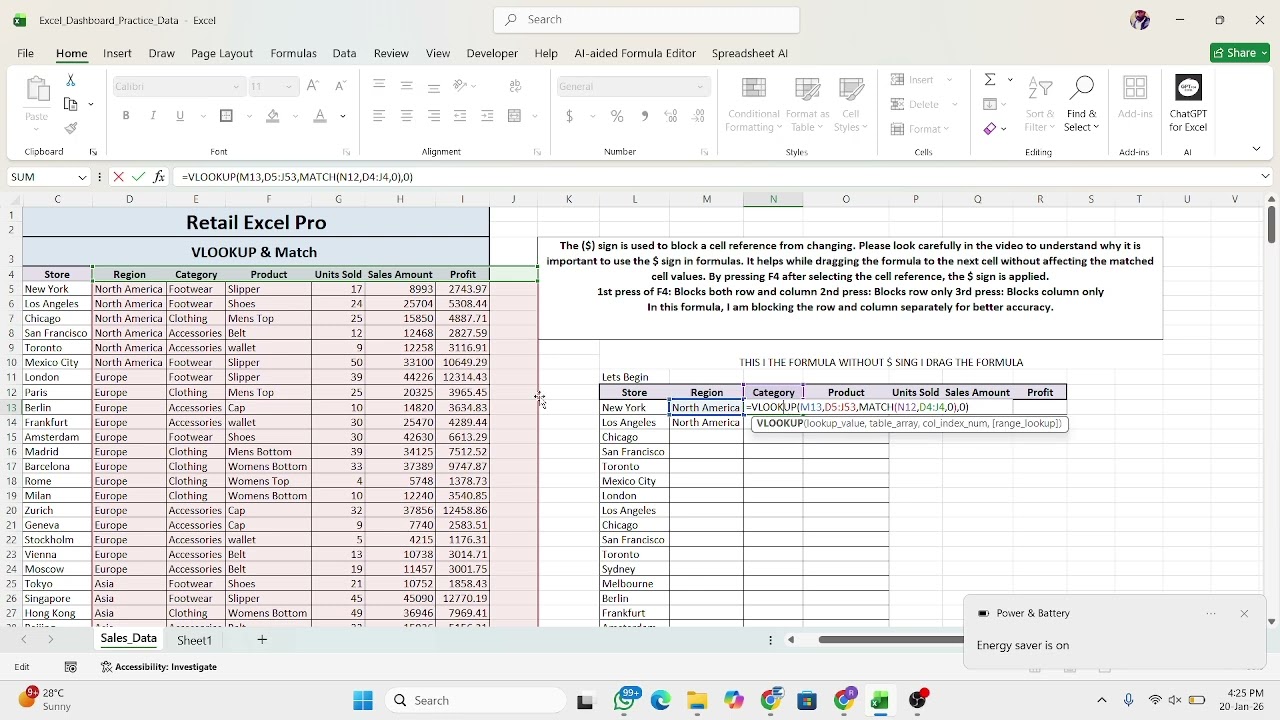
Task: Open the File tab
Action: [x=25, y=53]
